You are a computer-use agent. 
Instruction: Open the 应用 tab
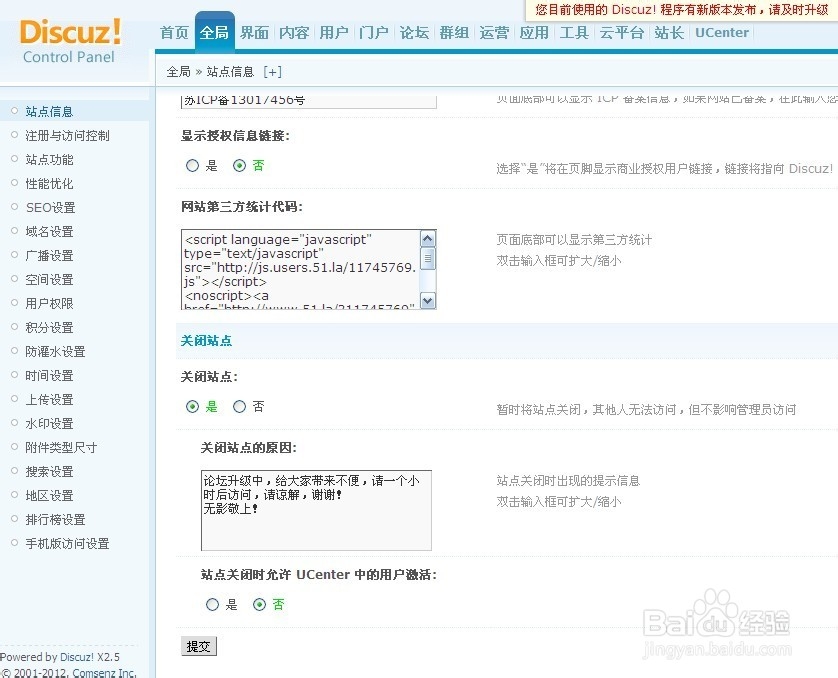534,33
